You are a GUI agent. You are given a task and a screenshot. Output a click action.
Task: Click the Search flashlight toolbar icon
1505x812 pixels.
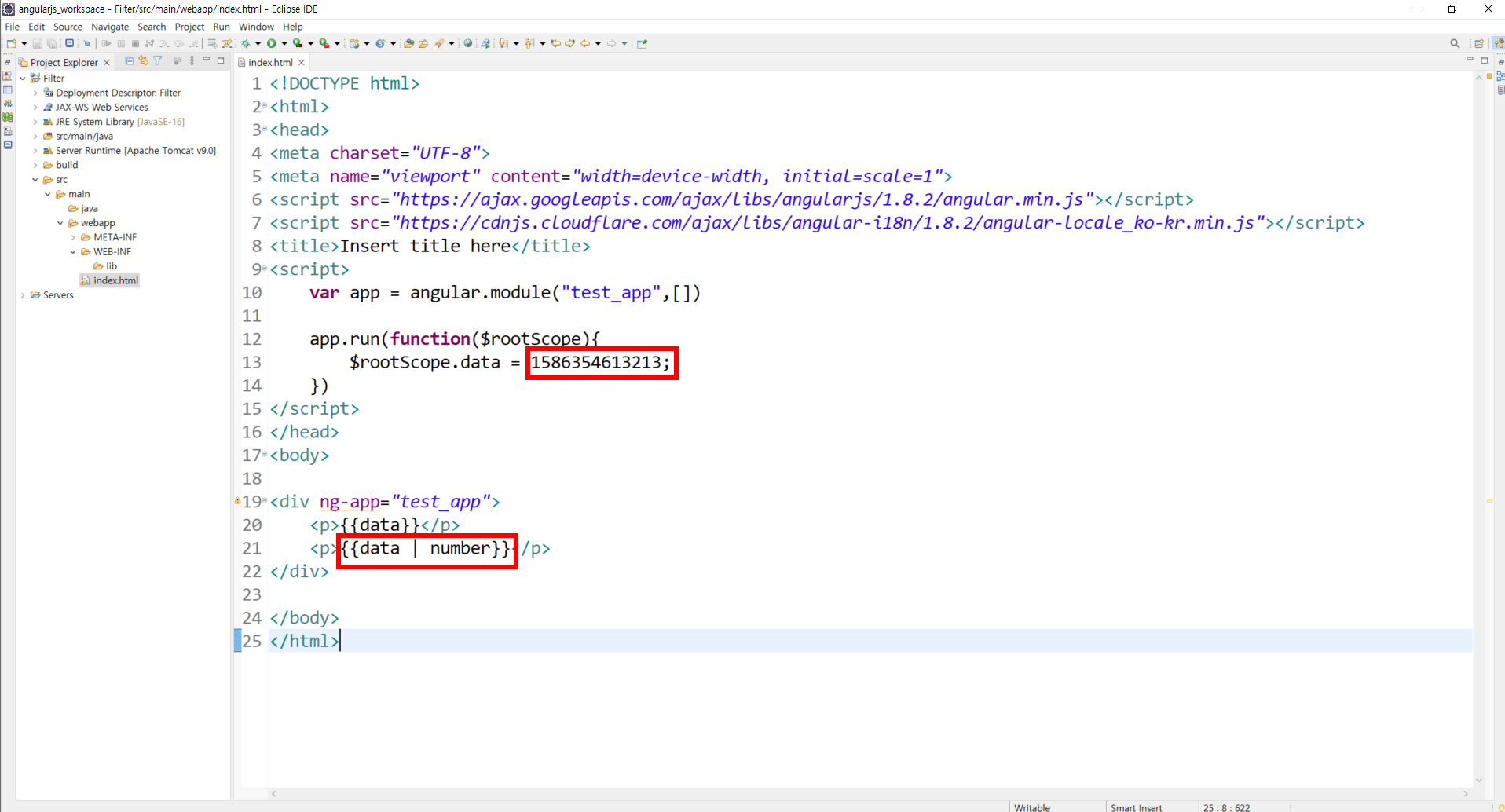click(439, 43)
